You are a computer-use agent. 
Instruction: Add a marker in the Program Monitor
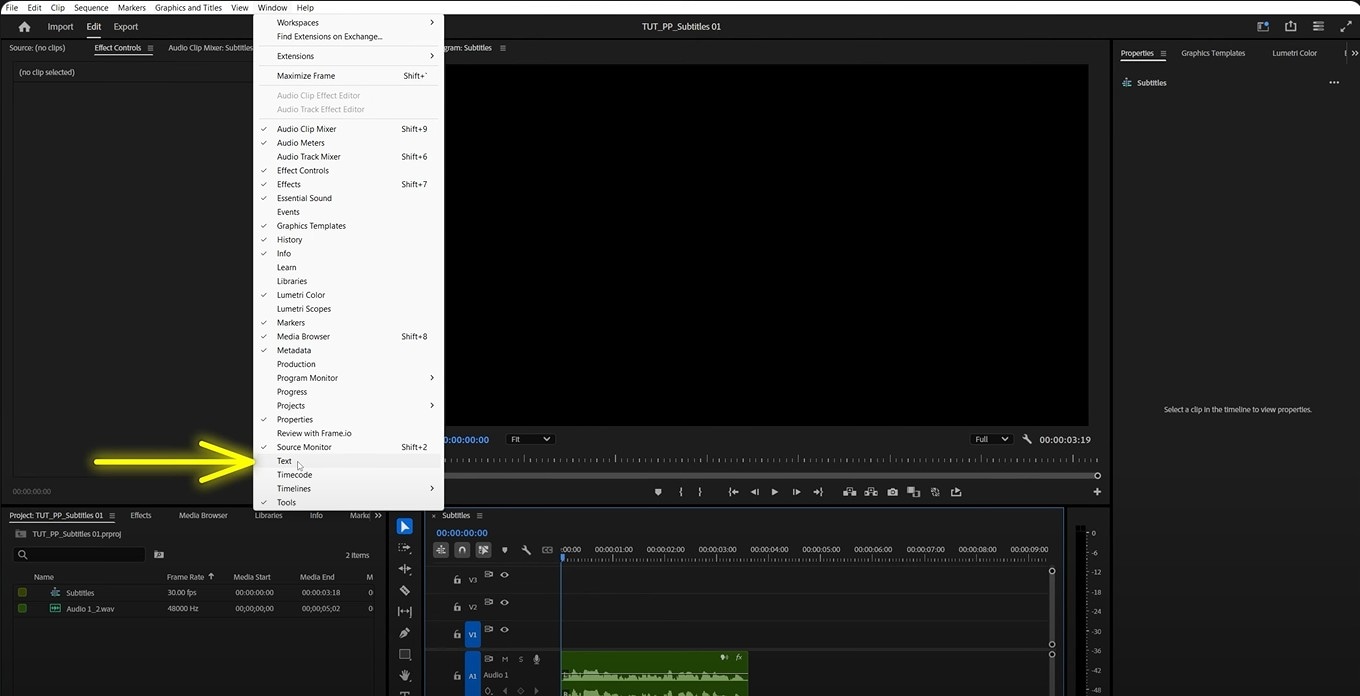pos(658,492)
